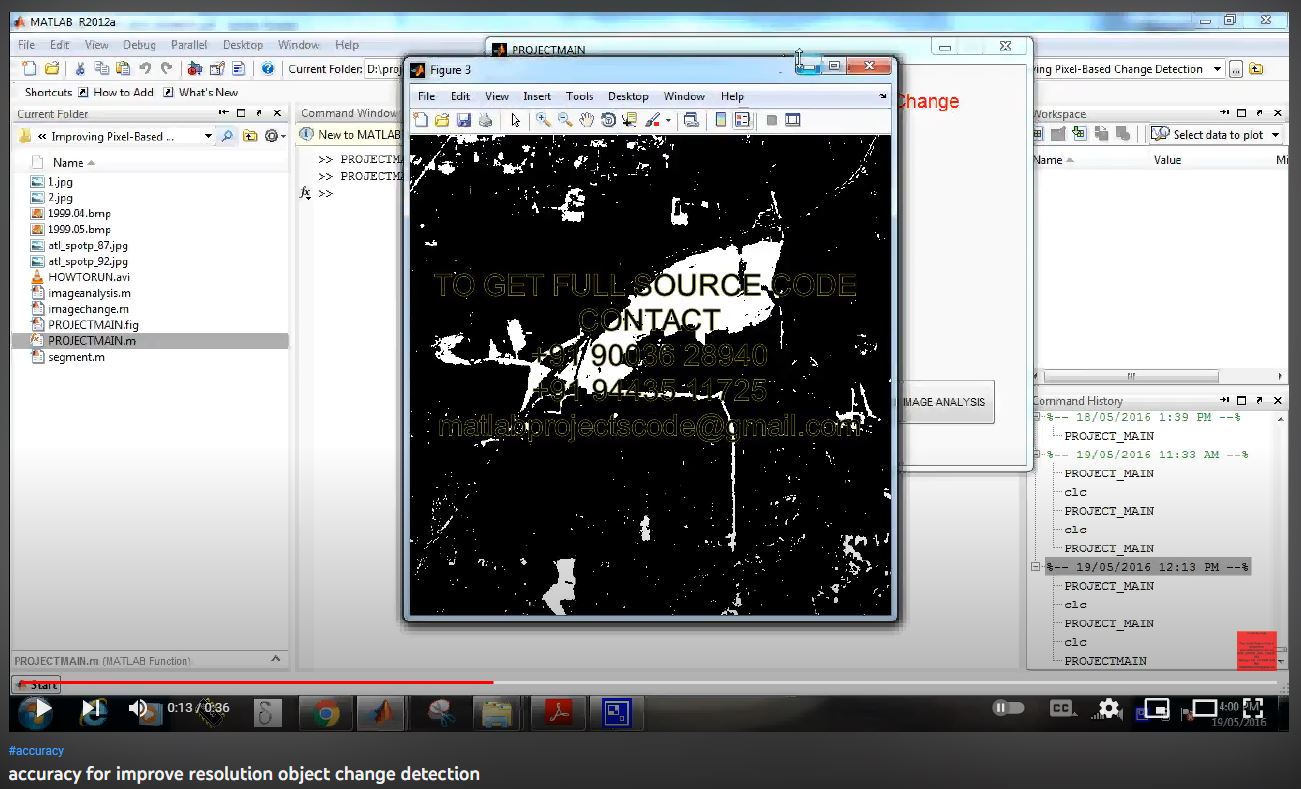This screenshot has width=1301, height=789.
Task: Save Figure 3 using the disk icon
Action: coord(464,120)
